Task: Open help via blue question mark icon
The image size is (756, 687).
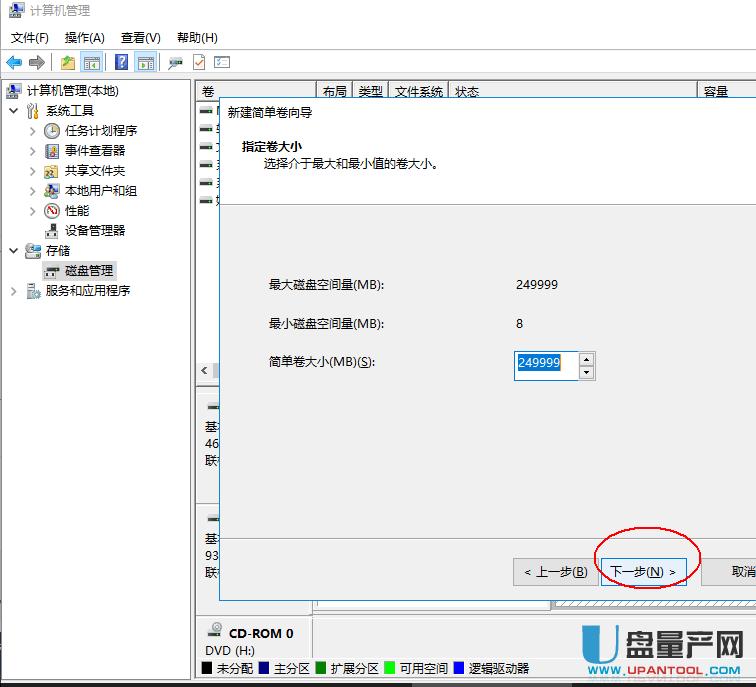Action: click(121, 62)
